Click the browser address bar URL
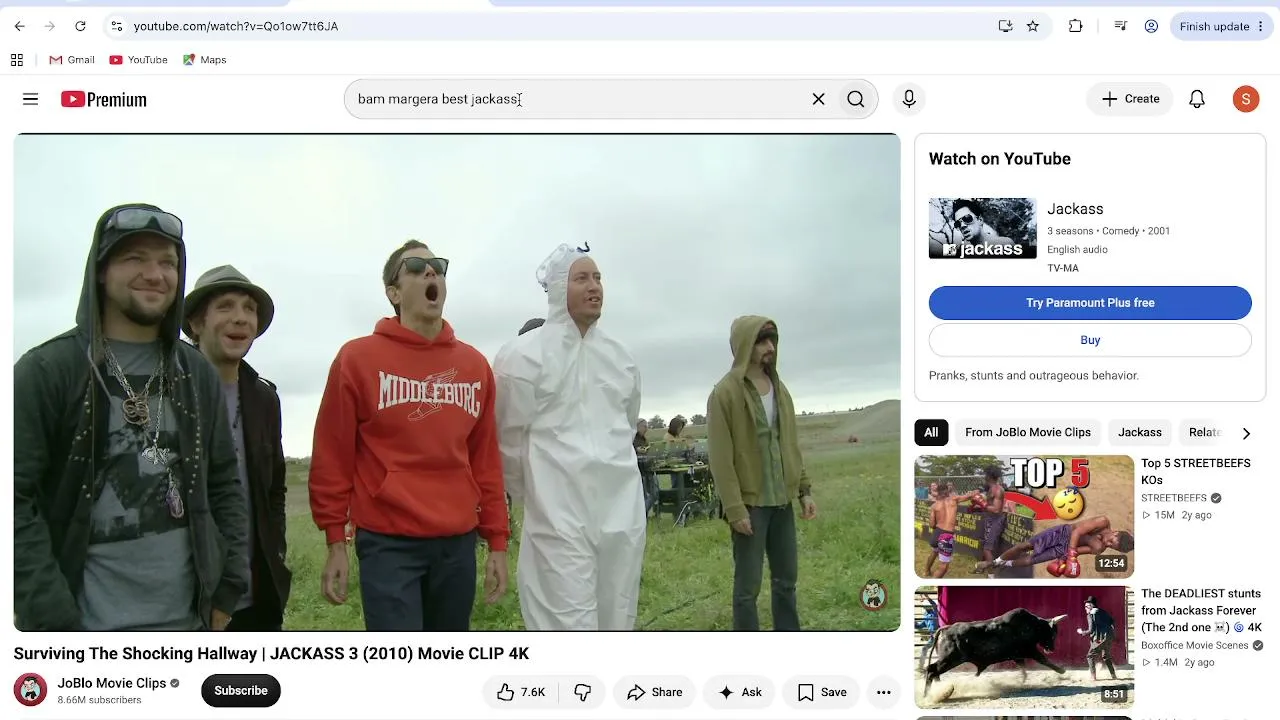Image resolution: width=1280 pixels, height=720 pixels. (x=236, y=26)
